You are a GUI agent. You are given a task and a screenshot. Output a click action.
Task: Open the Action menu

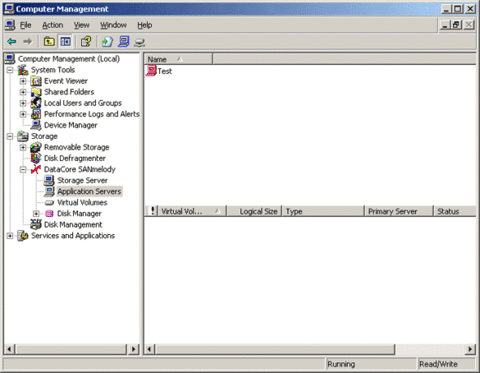(x=53, y=25)
